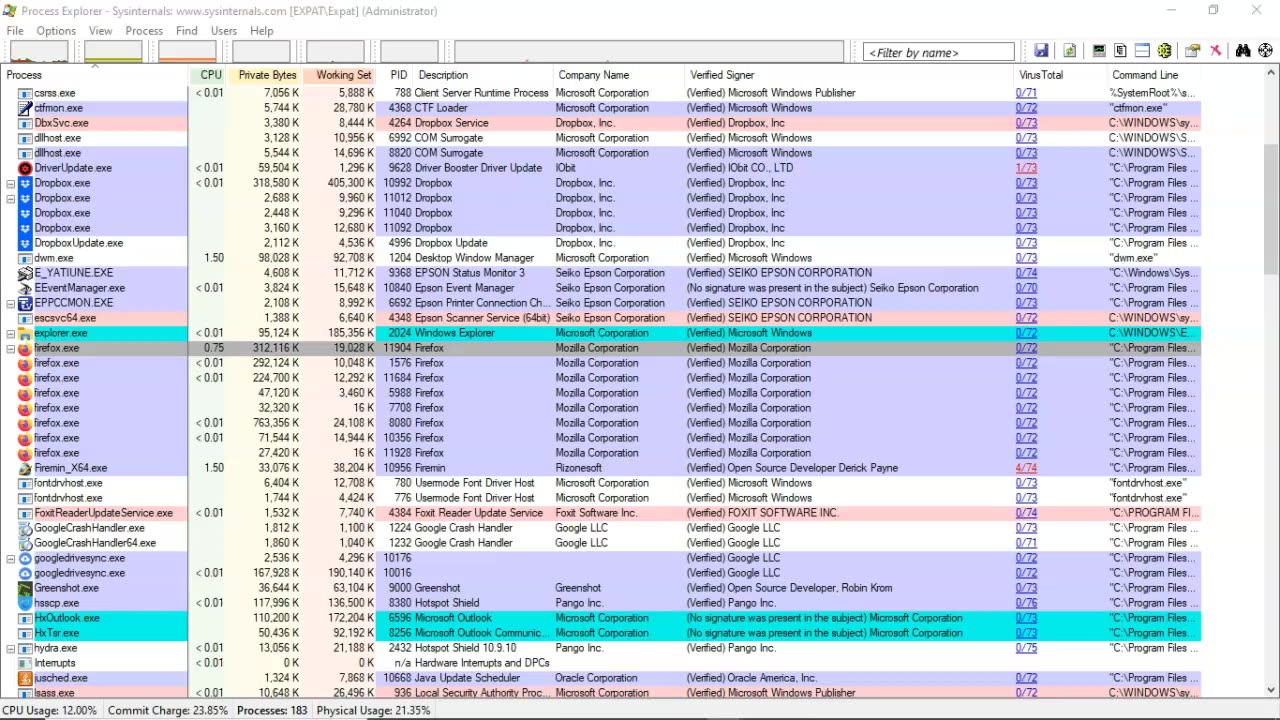This screenshot has width=1280, height=720.
Task: Click the jusched.exe Java icon
Action: point(26,678)
